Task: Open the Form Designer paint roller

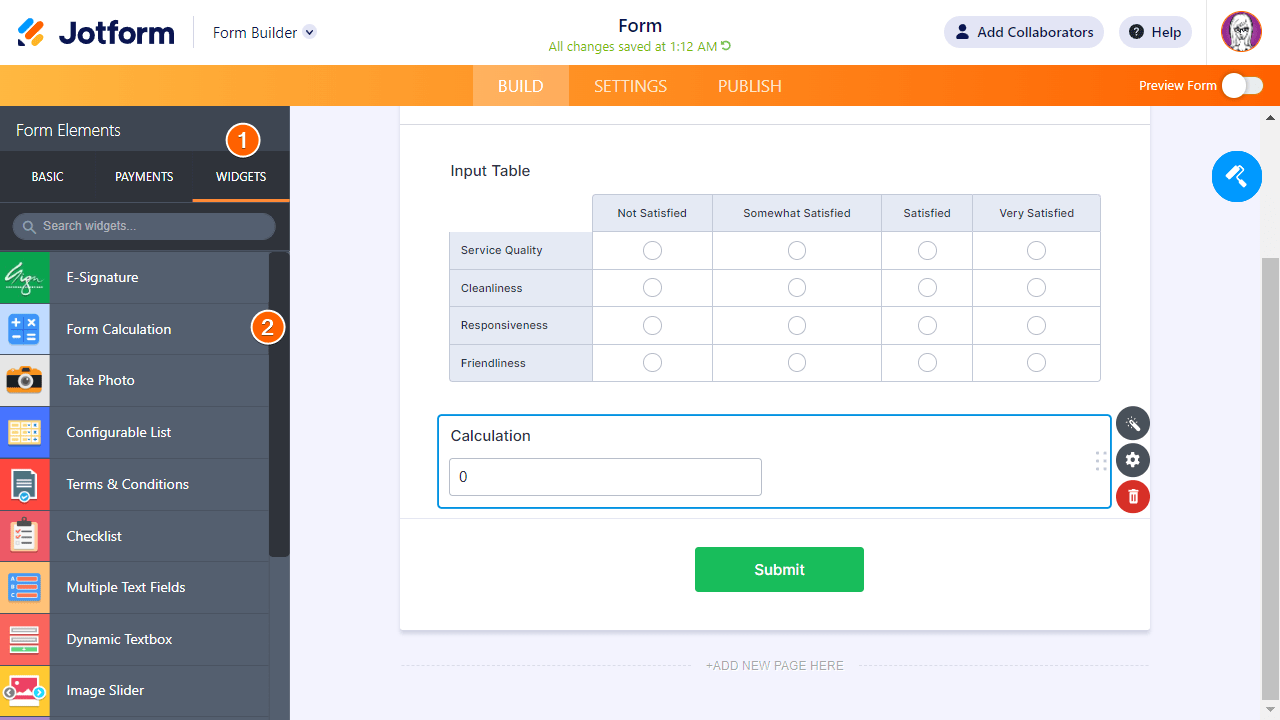Action: coord(1236,177)
